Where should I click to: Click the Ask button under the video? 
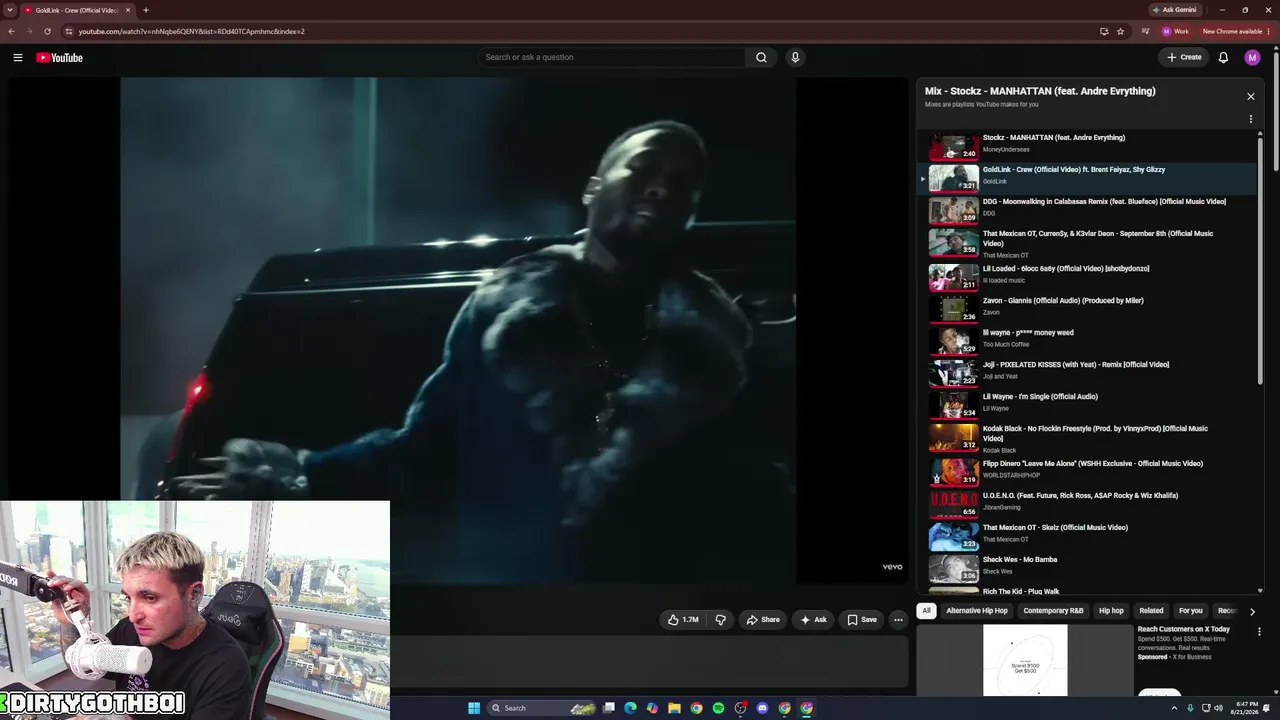click(x=813, y=620)
